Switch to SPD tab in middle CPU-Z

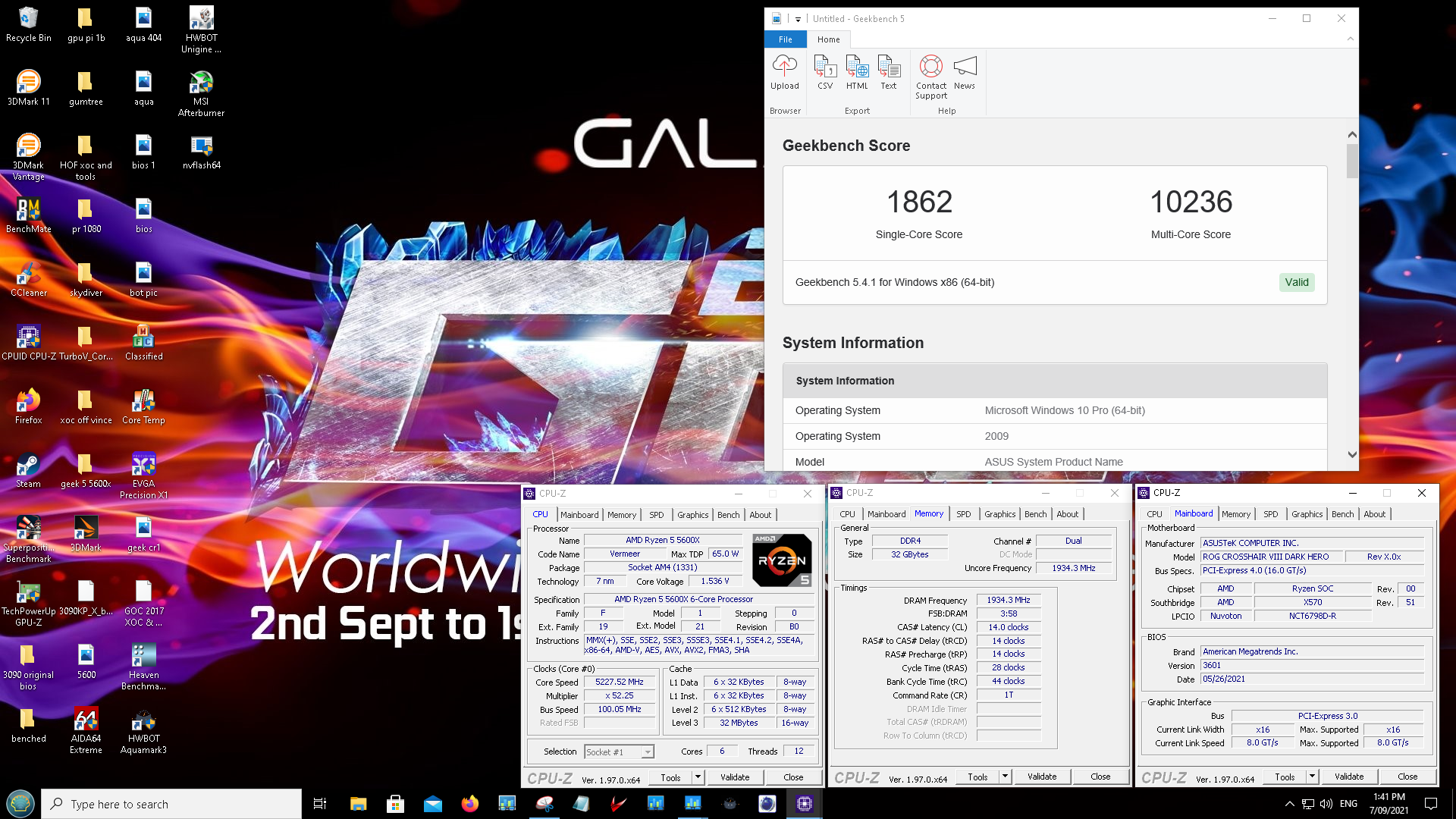click(963, 514)
